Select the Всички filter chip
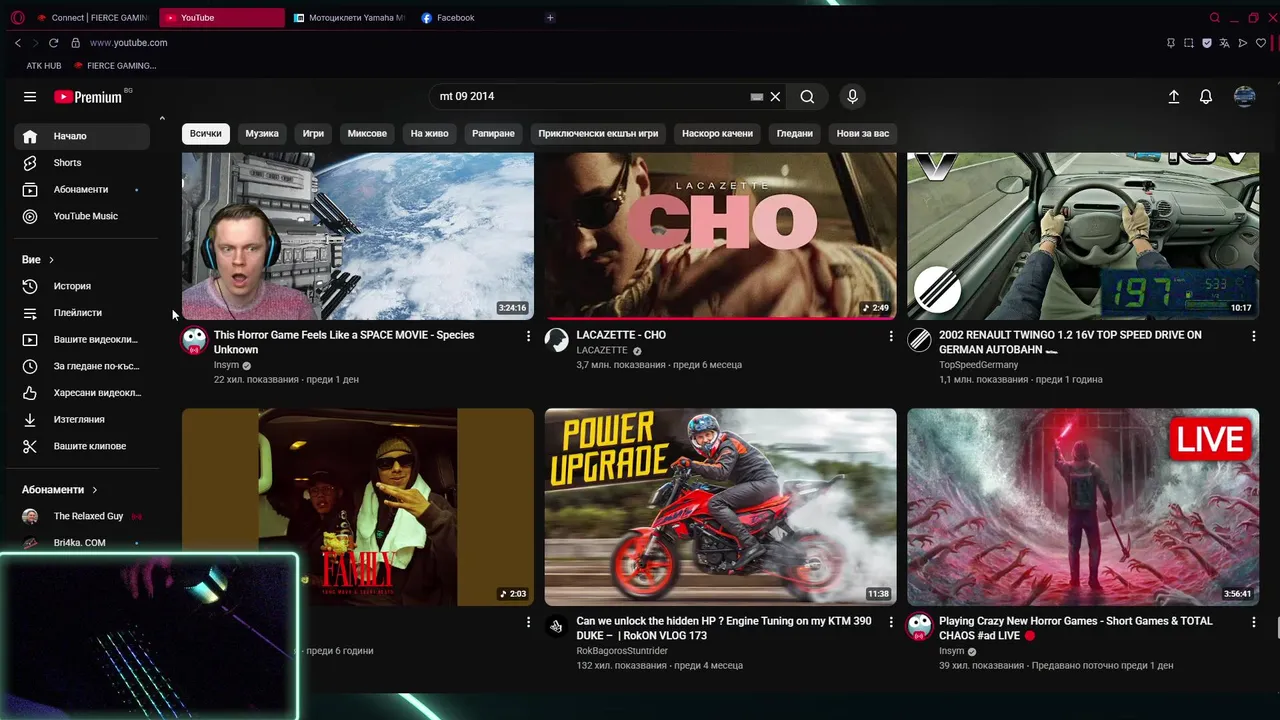Screen dimensions: 1280x720 click(x=206, y=133)
